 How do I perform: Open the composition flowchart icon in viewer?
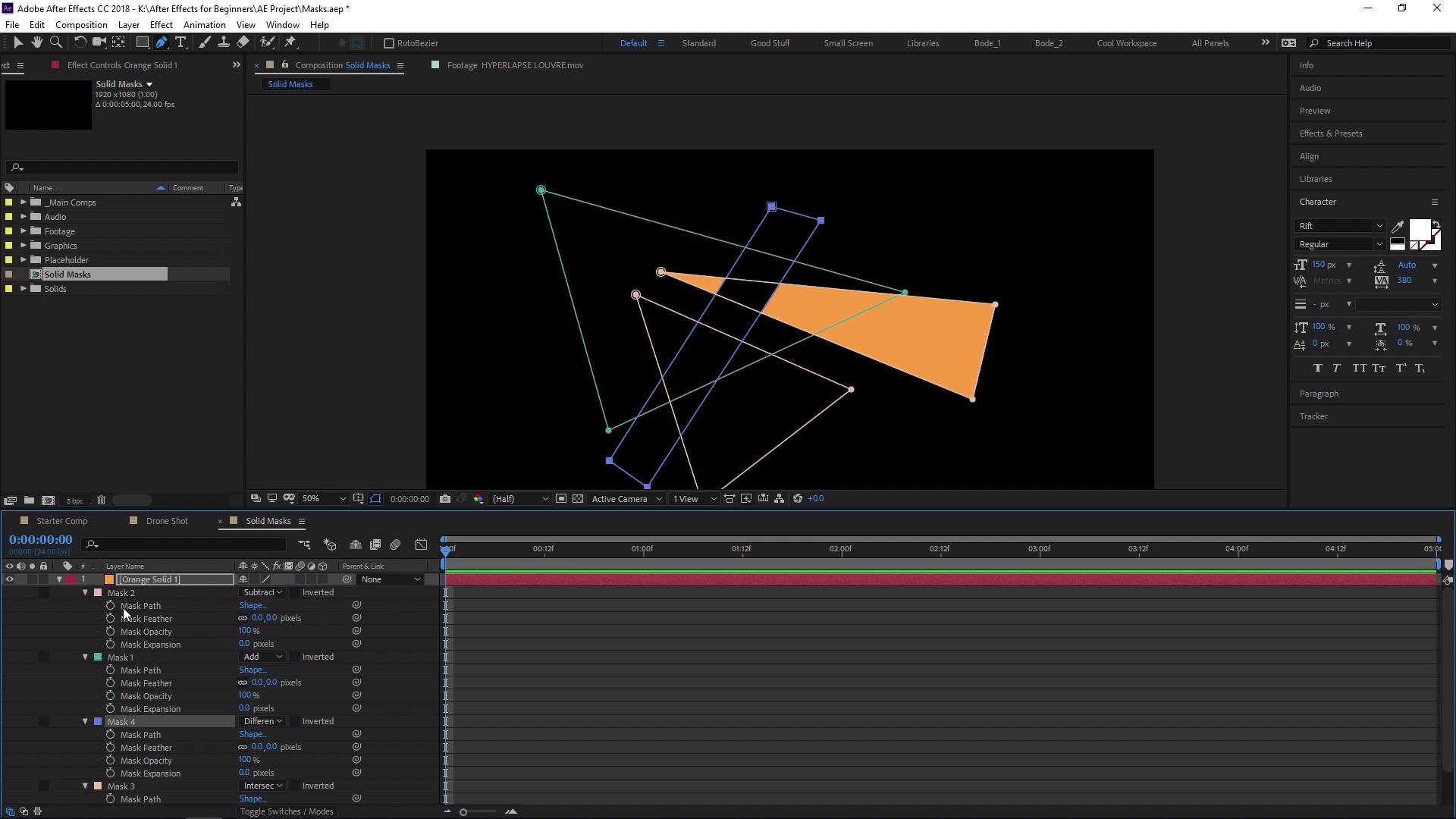[779, 498]
